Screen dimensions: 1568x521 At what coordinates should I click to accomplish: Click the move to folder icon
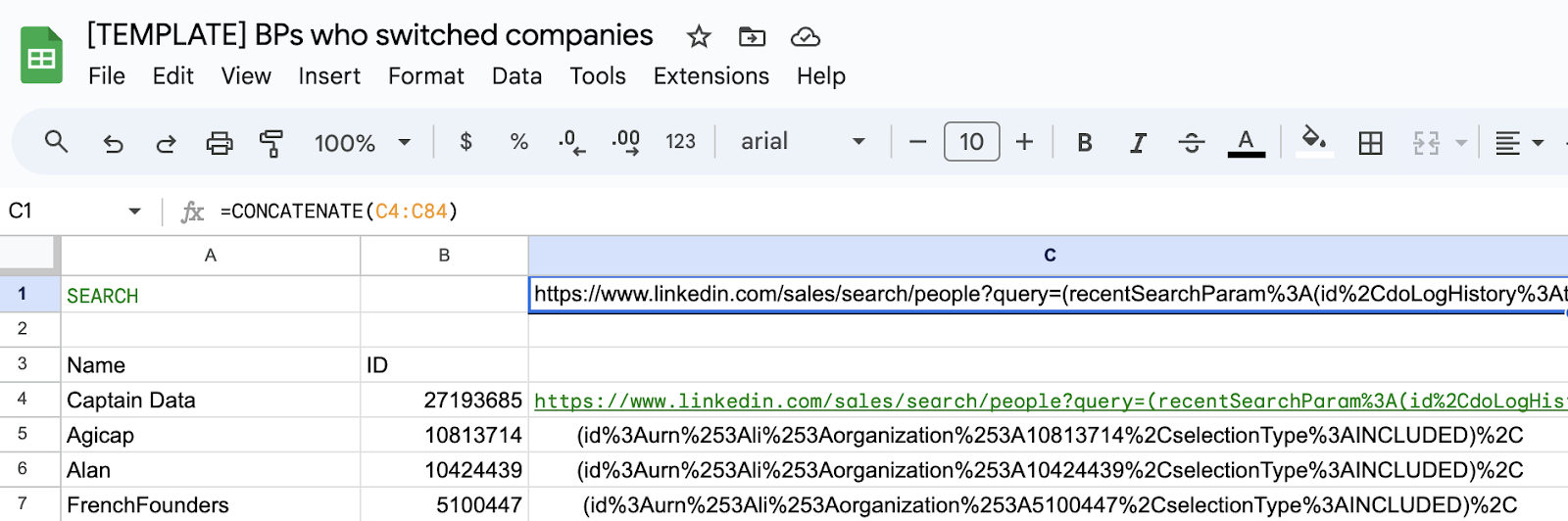click(x=752, y=37)
